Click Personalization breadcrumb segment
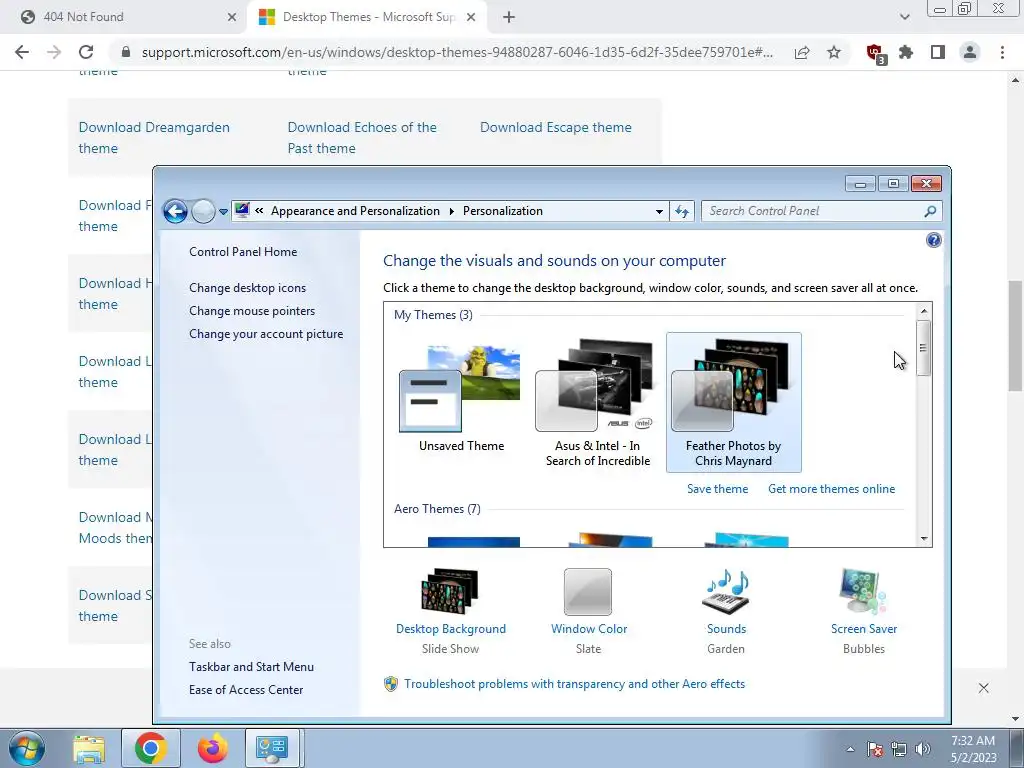Image resolution: width=1024 pixels, height=768 pixels. 503,211
